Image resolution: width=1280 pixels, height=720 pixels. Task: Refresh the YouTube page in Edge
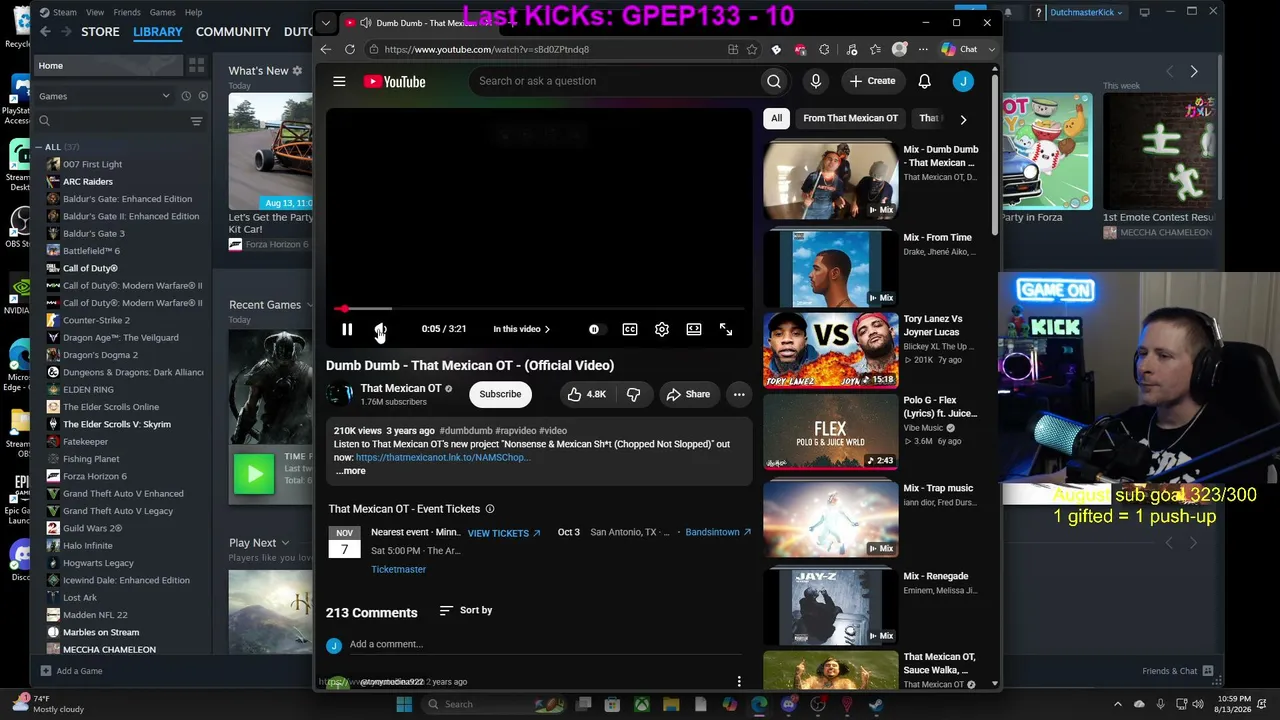[x=350, y=49]
